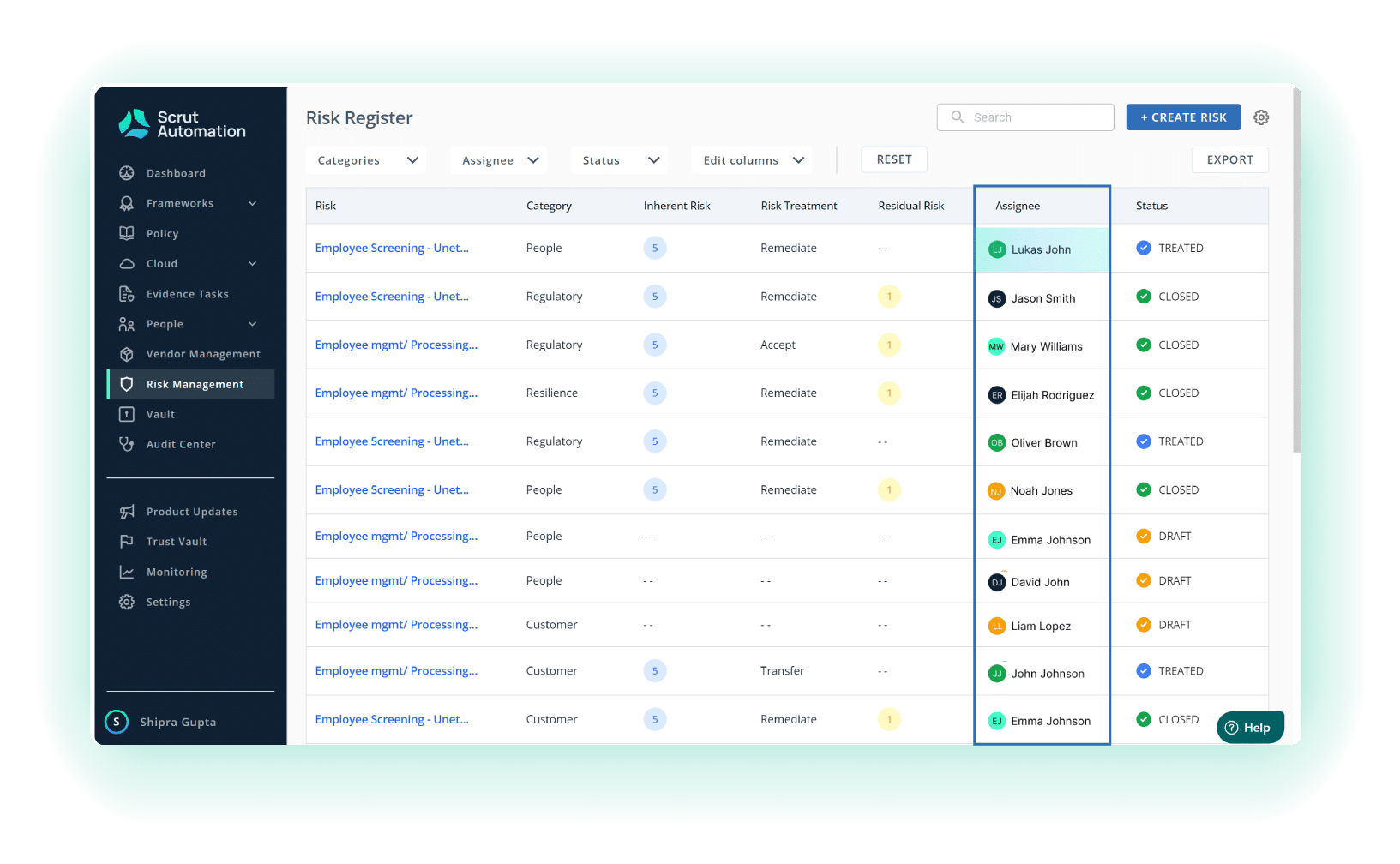Open the Edit columns dropdown
Screen dimensions: 1400x864
point(752,160)
